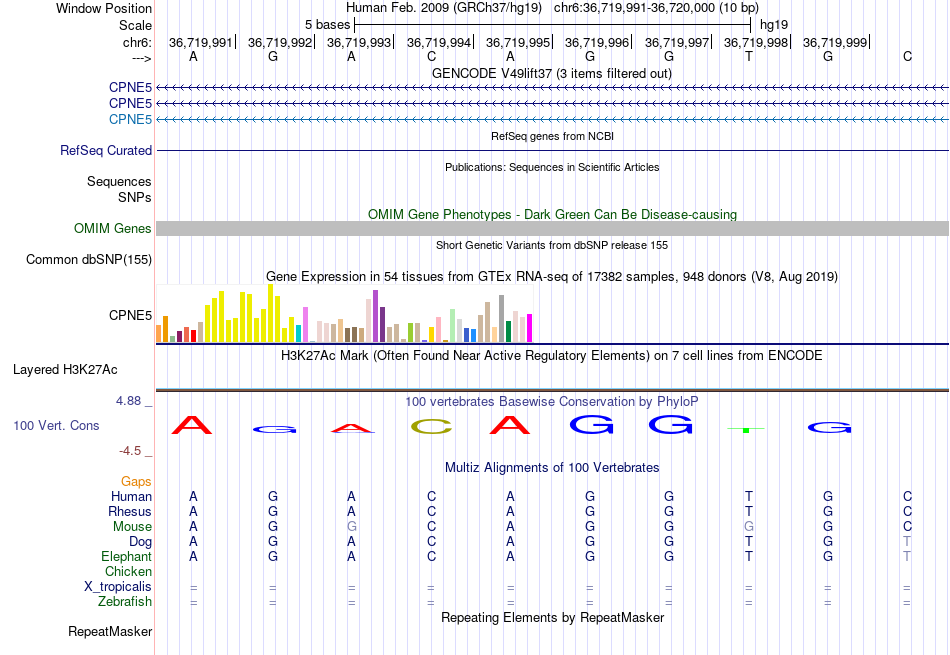Viewport: 950px width, 655px height.
Task: Click the T base in the Human row
Action: 749,496
